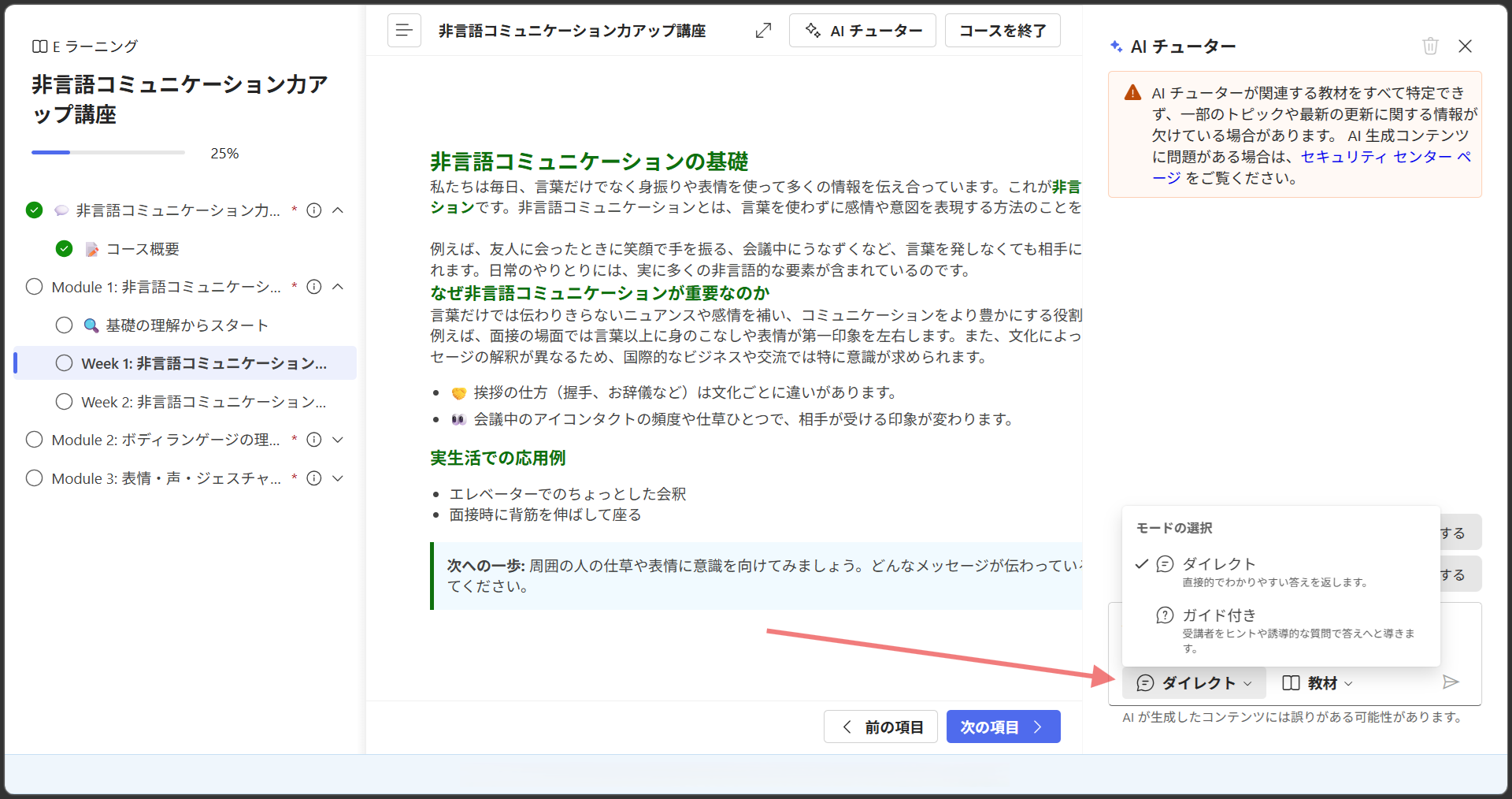Click the book icon on 教材 selector
Screen dimensions: 1512x799
[x=1291, y=683]
